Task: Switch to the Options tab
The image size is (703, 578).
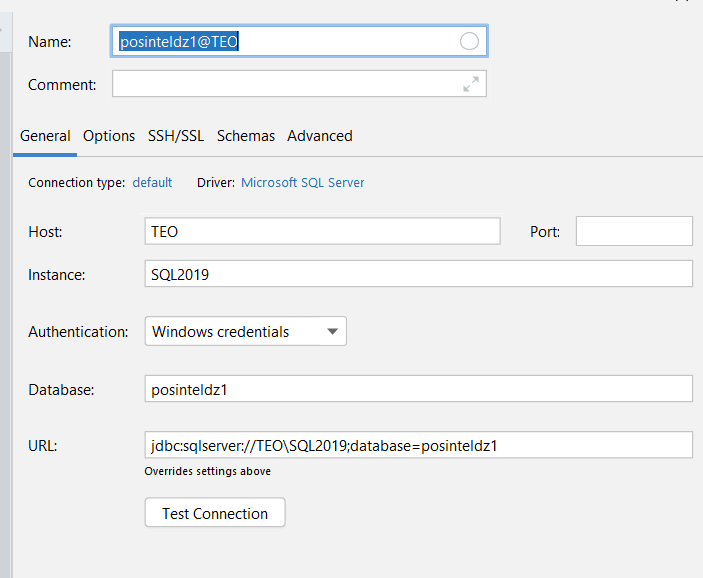Action: point(109,136)
